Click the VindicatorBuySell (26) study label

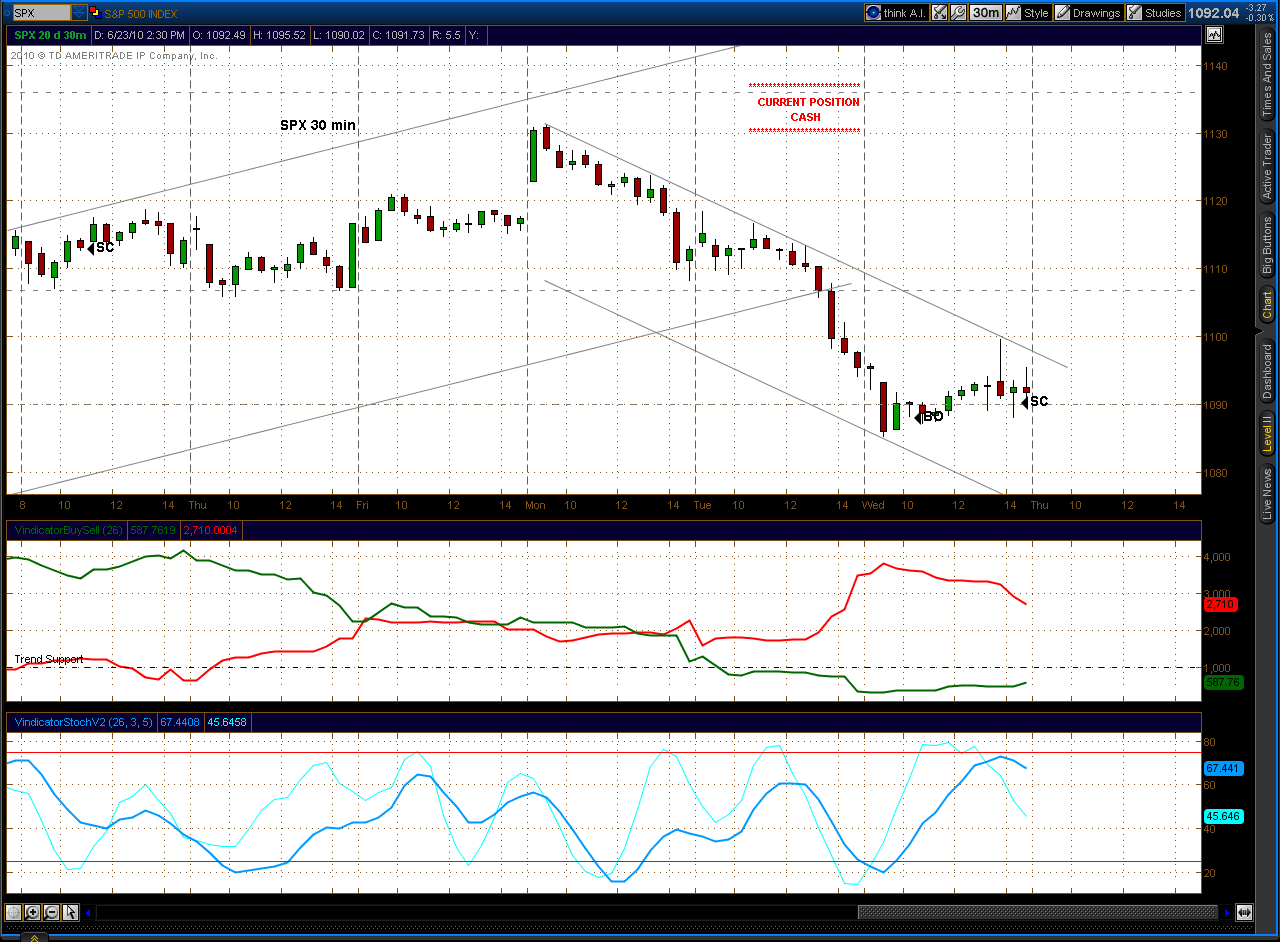[68, 530]
